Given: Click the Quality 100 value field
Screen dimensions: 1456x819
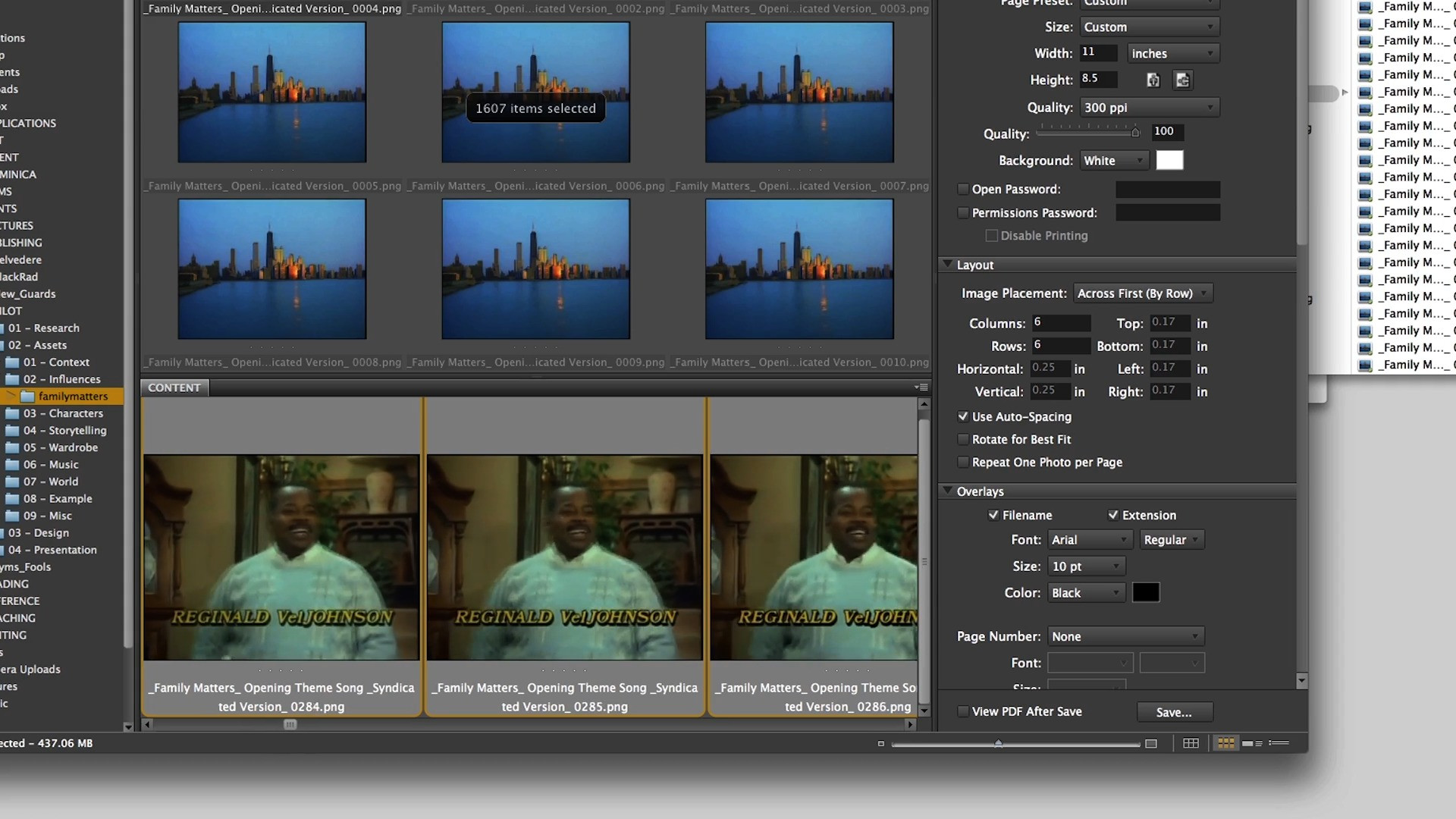Looking at the screenshot, I should tap(1166, 132).
